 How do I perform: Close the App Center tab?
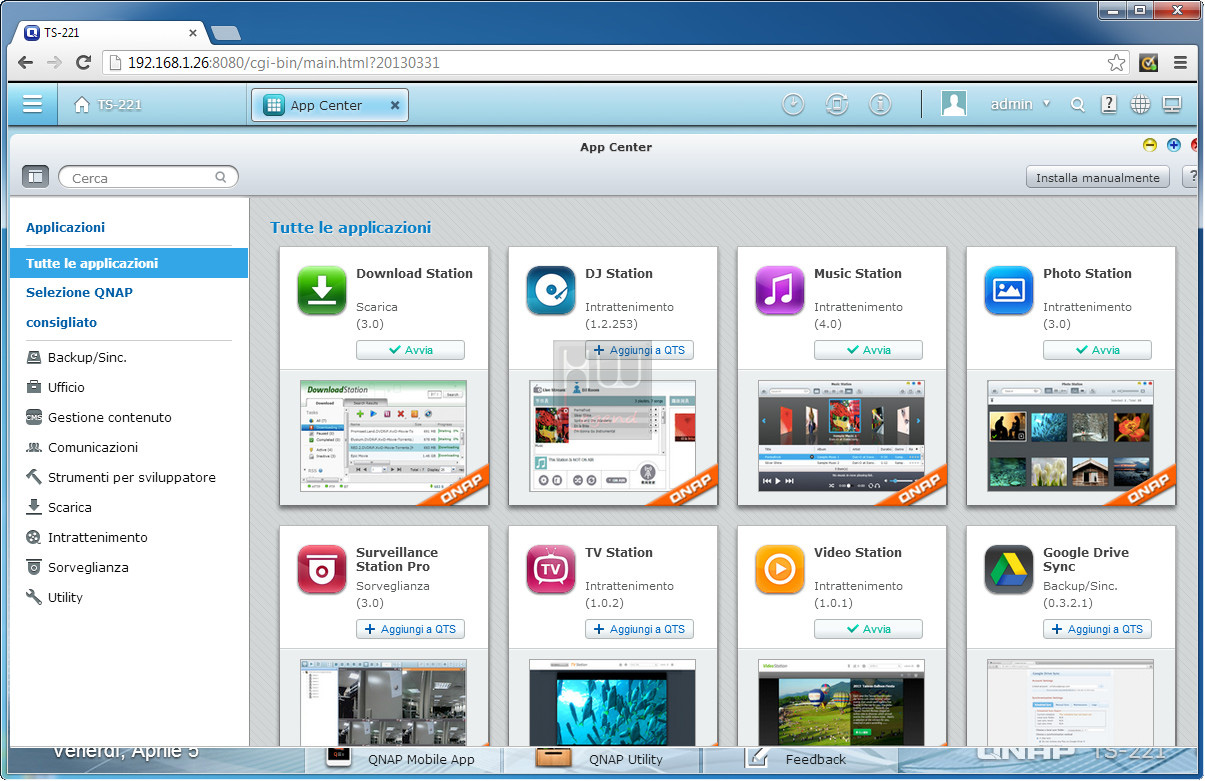pyautogui.click(x=394, y=105)
